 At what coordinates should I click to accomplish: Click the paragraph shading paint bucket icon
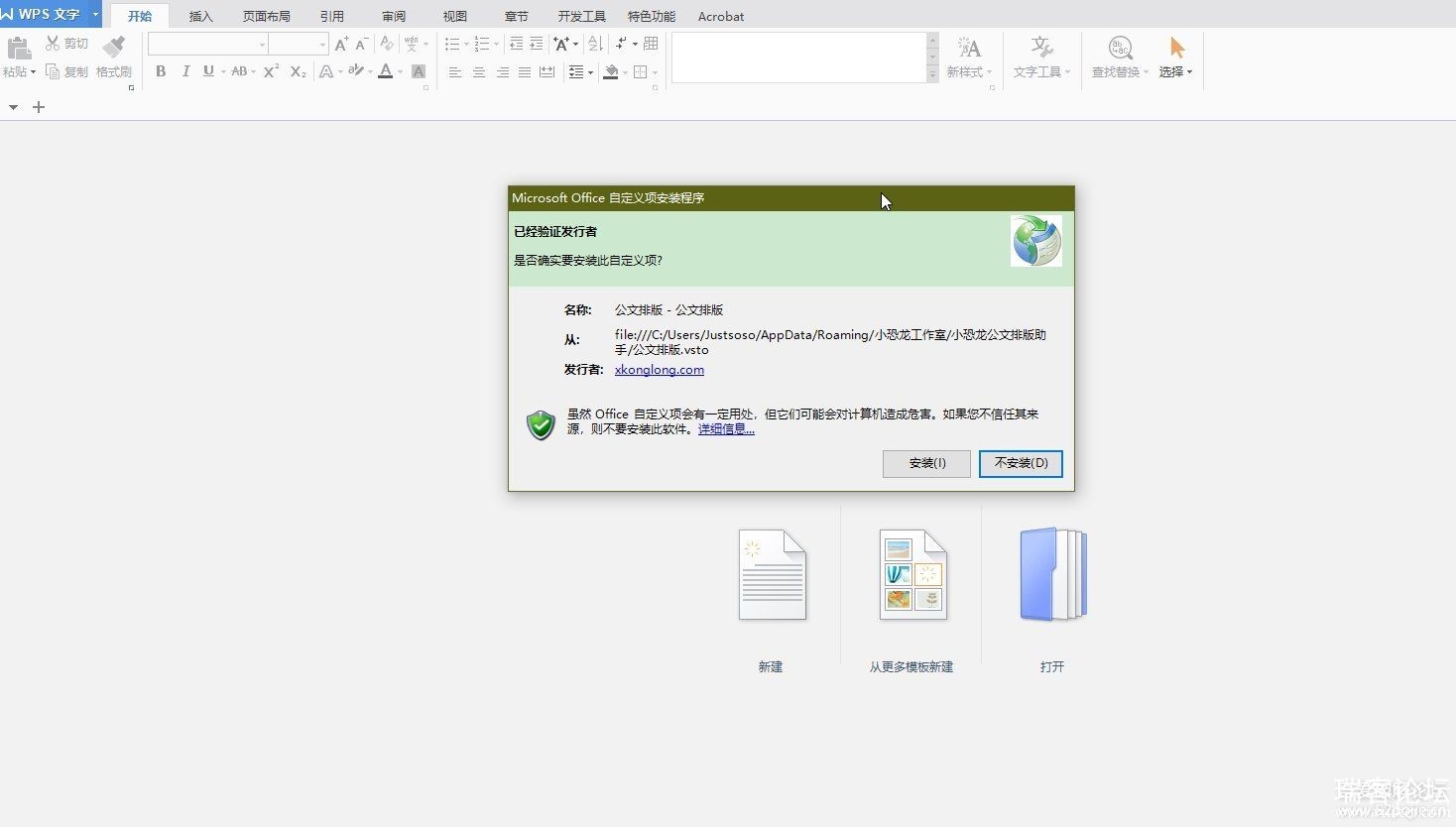click(x=611, y=72)
